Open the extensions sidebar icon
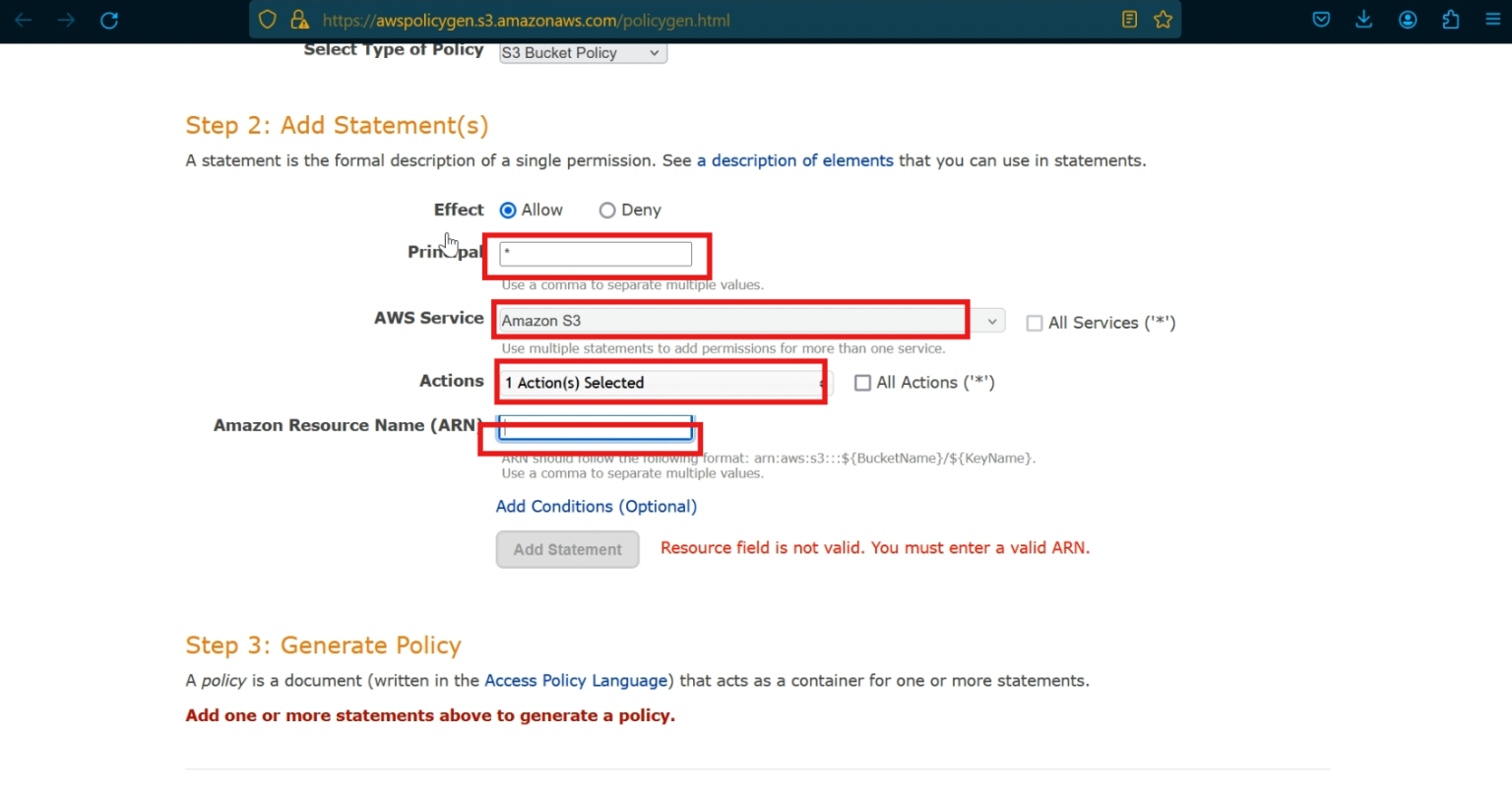 coord(1451,19)
